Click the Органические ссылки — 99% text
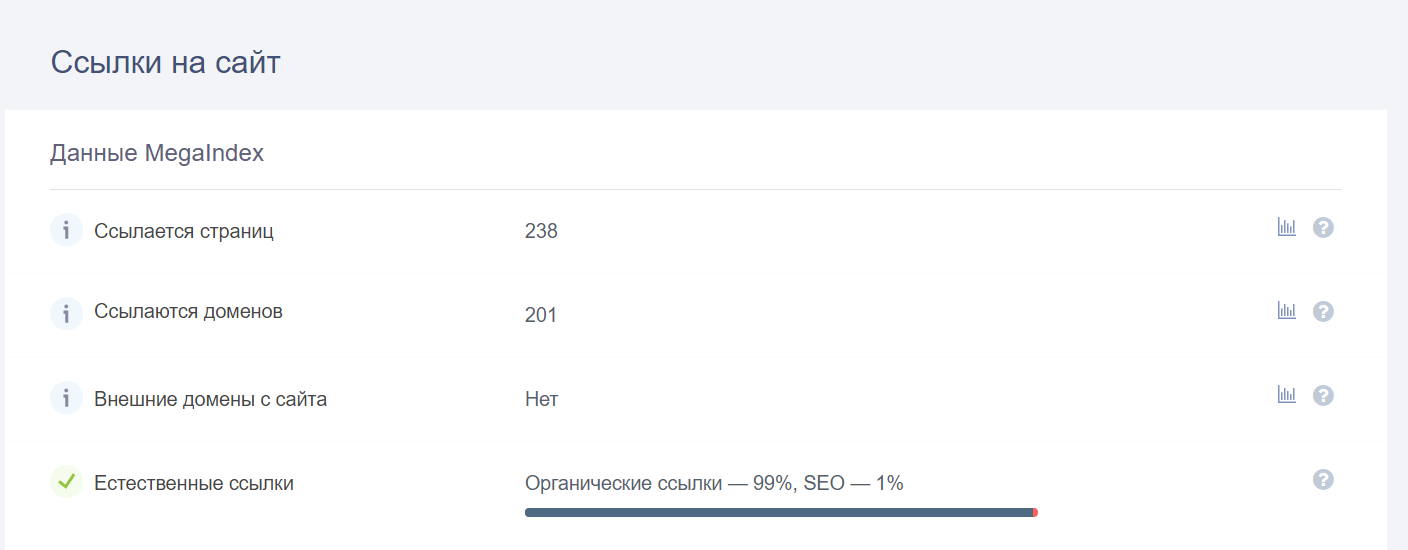 (659, 484)
